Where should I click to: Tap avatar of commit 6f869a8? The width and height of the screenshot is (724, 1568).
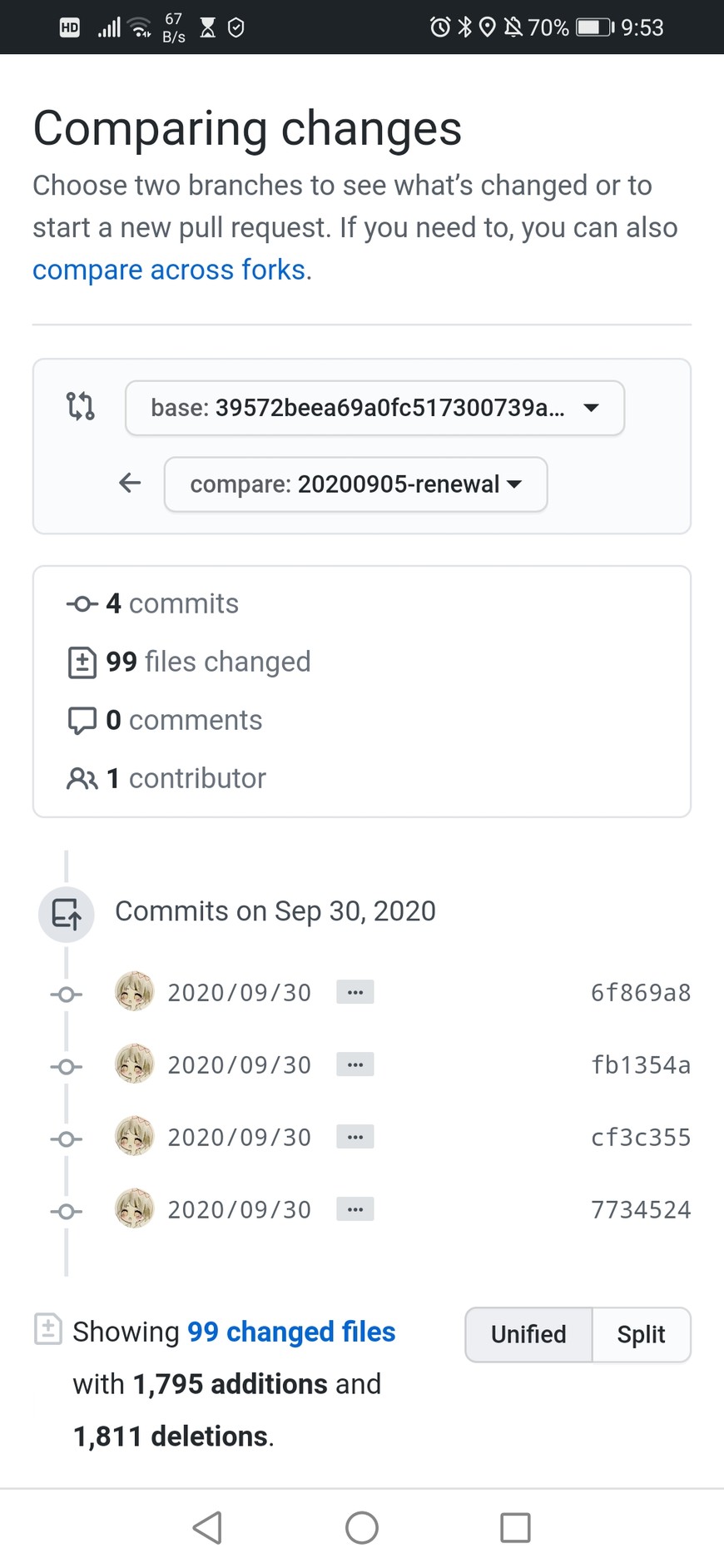[x=134, y=992]
